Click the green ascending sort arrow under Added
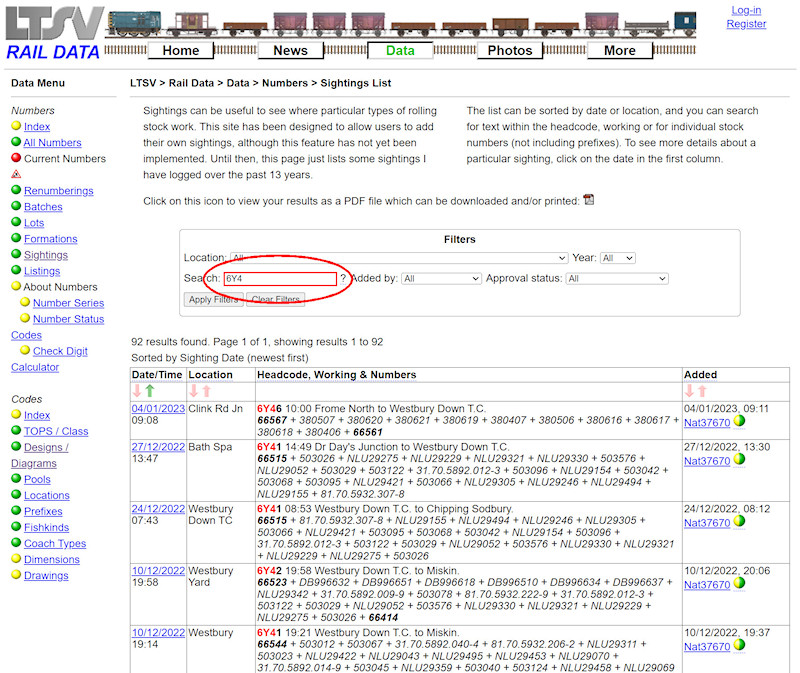800x673 pixels. [703, 393]
